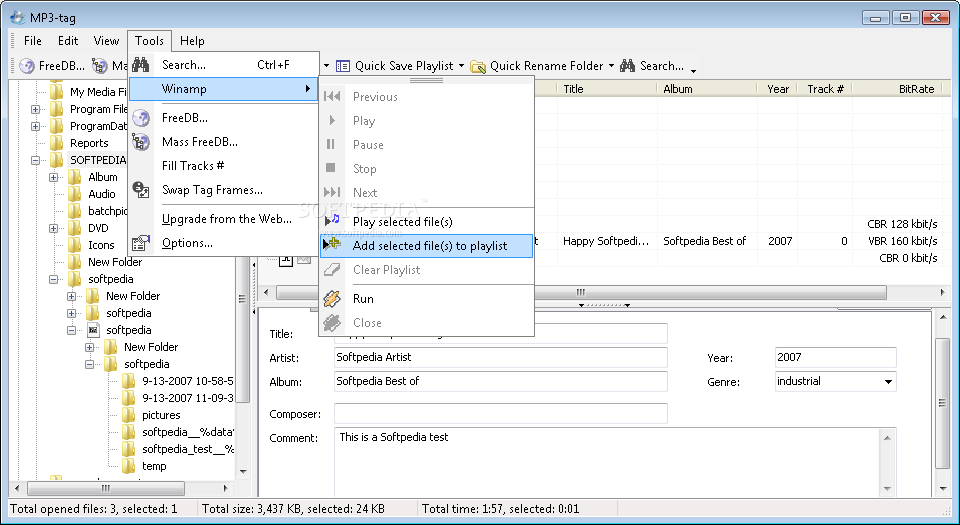Click the Total time status bar text
The width and height of the screenshot is (960, 525).
coord(500,508)
